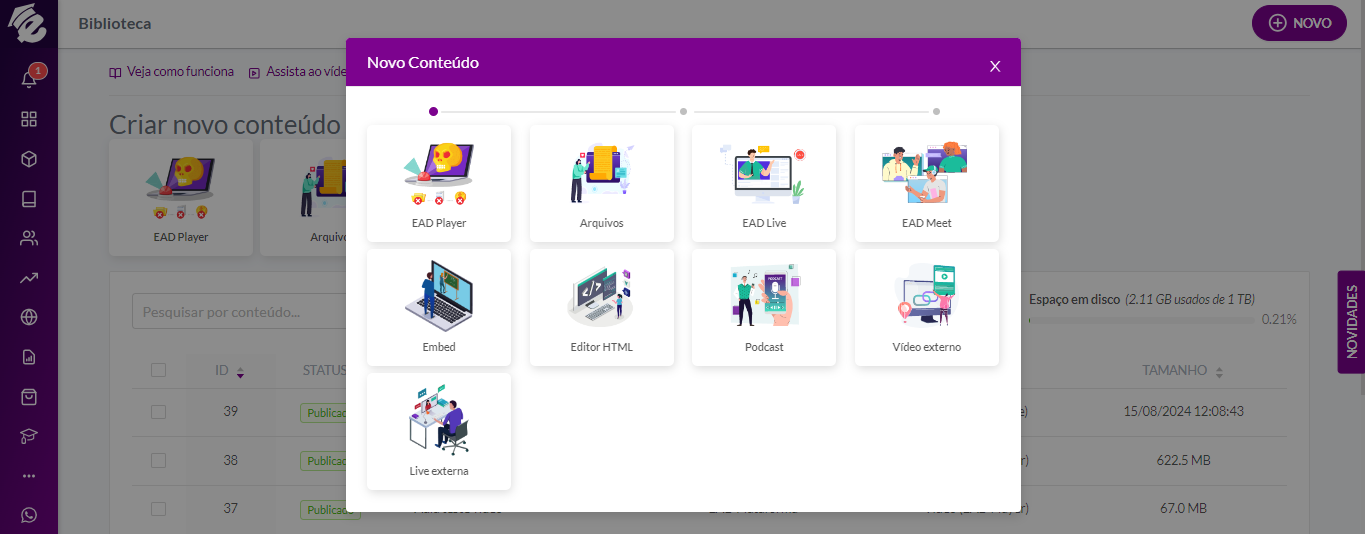
Task: Click the 622.5 MB size cell
Action: pos(1183,460)
